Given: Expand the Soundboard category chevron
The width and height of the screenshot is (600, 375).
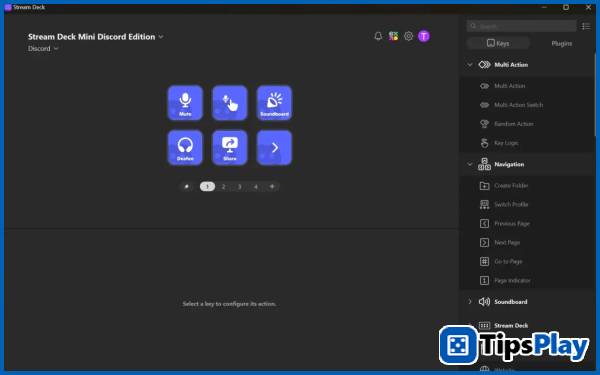Looking at the screenshot, I should (470, 302).
